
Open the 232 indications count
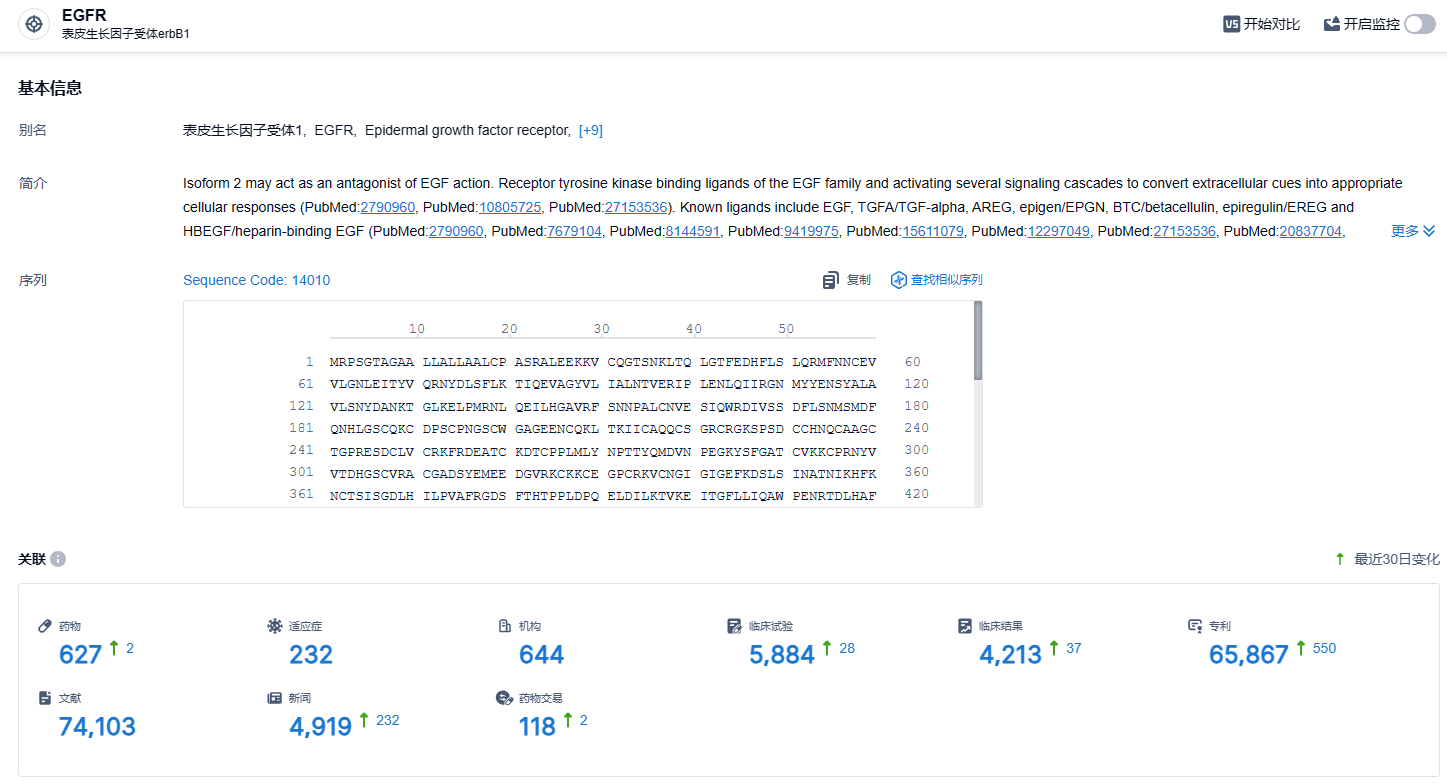(x=310, y=655)
